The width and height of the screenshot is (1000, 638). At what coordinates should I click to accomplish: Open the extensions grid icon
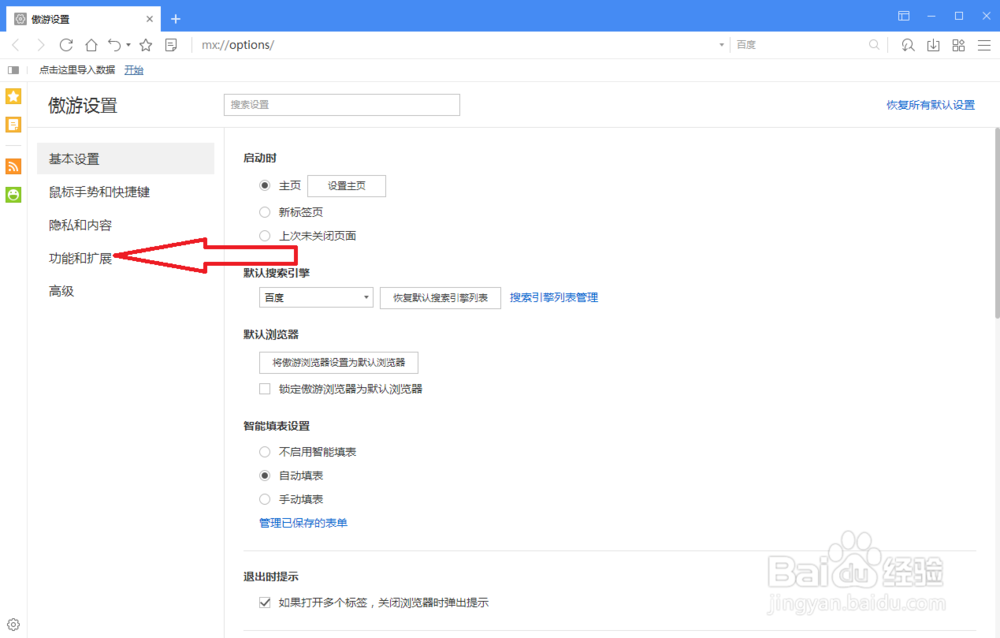click(959, 45)
